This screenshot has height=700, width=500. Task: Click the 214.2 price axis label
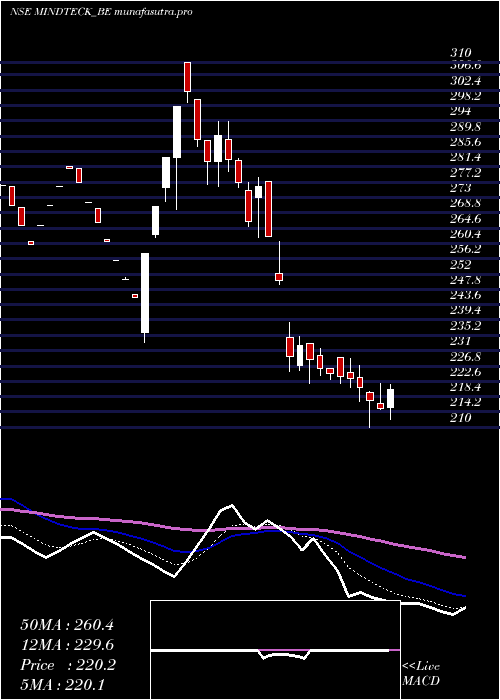[x=466, y=402]
